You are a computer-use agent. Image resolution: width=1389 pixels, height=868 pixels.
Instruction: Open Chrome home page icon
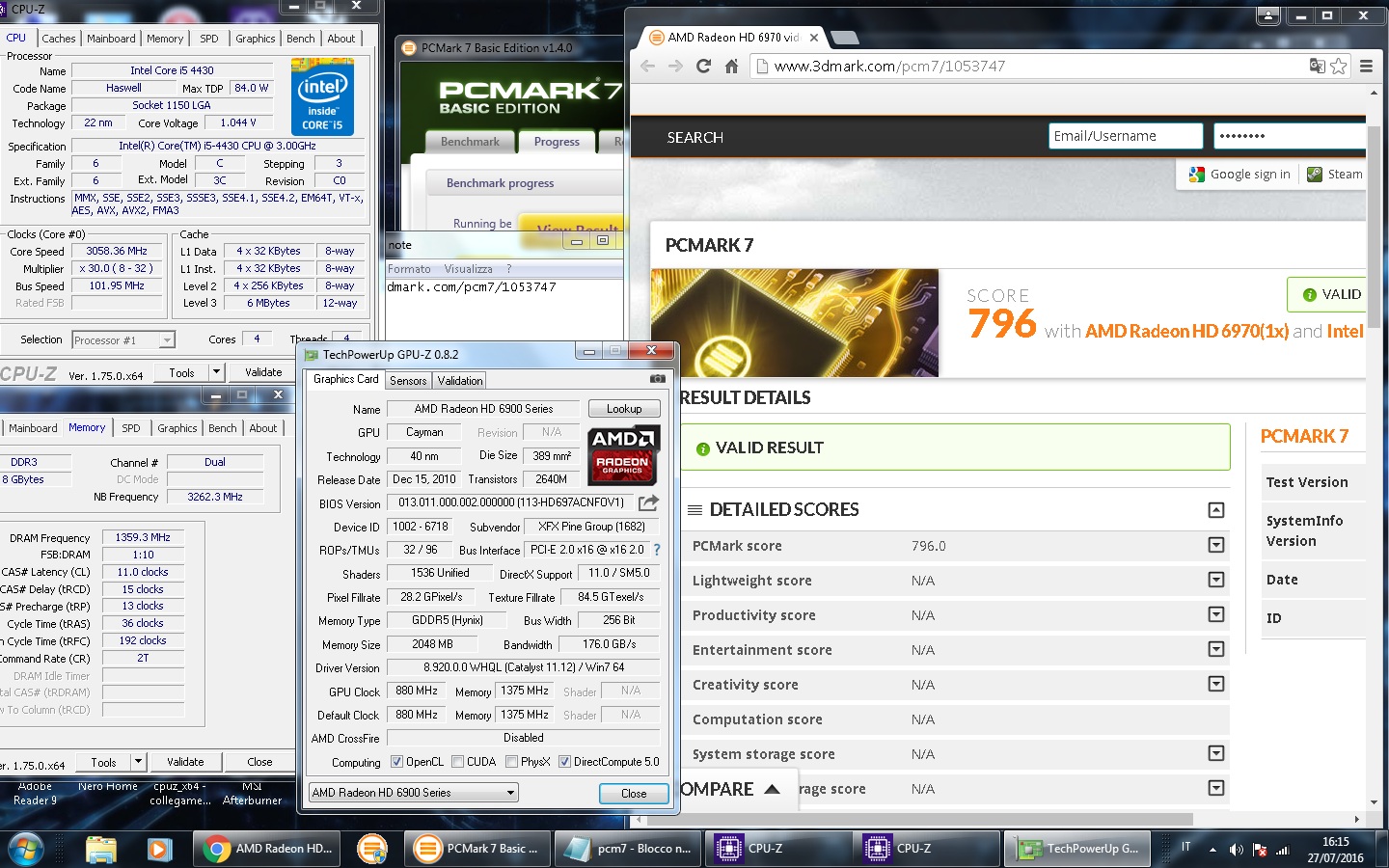[x=731, y=66]
